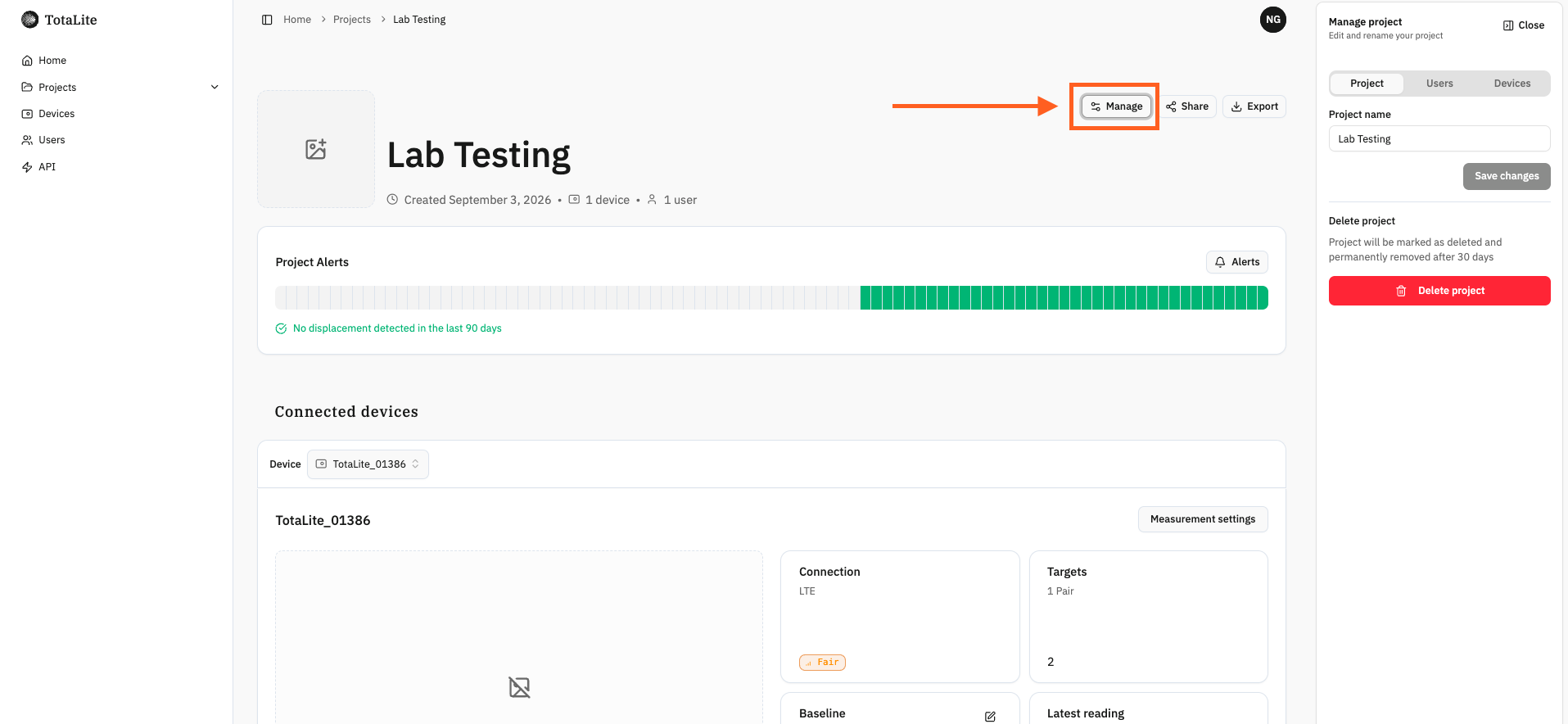
Task: Click the red Delete project button
Action: [x=1439, y=291]
